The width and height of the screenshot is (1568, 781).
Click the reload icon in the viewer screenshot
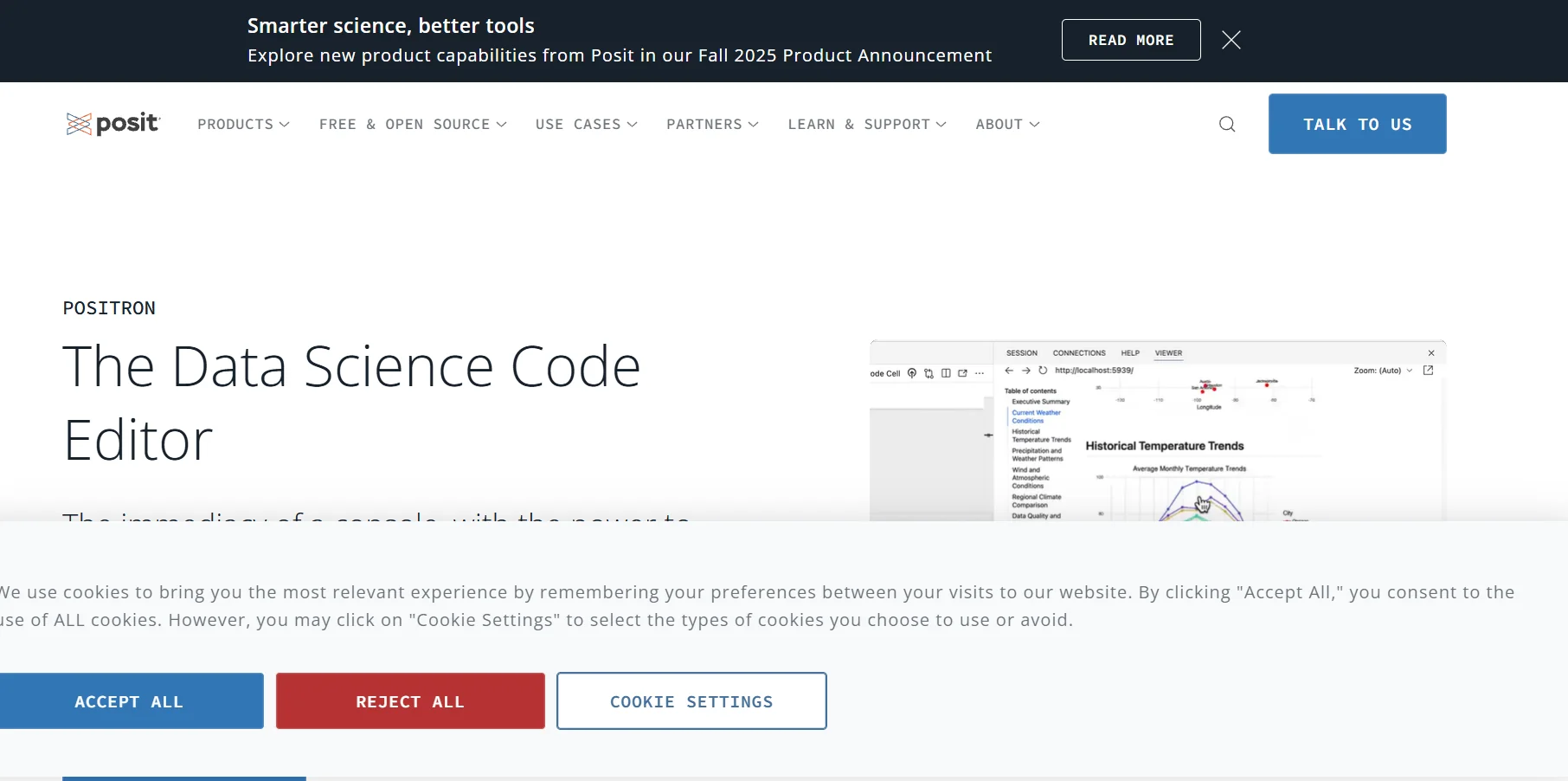(x=1043, y=370)
